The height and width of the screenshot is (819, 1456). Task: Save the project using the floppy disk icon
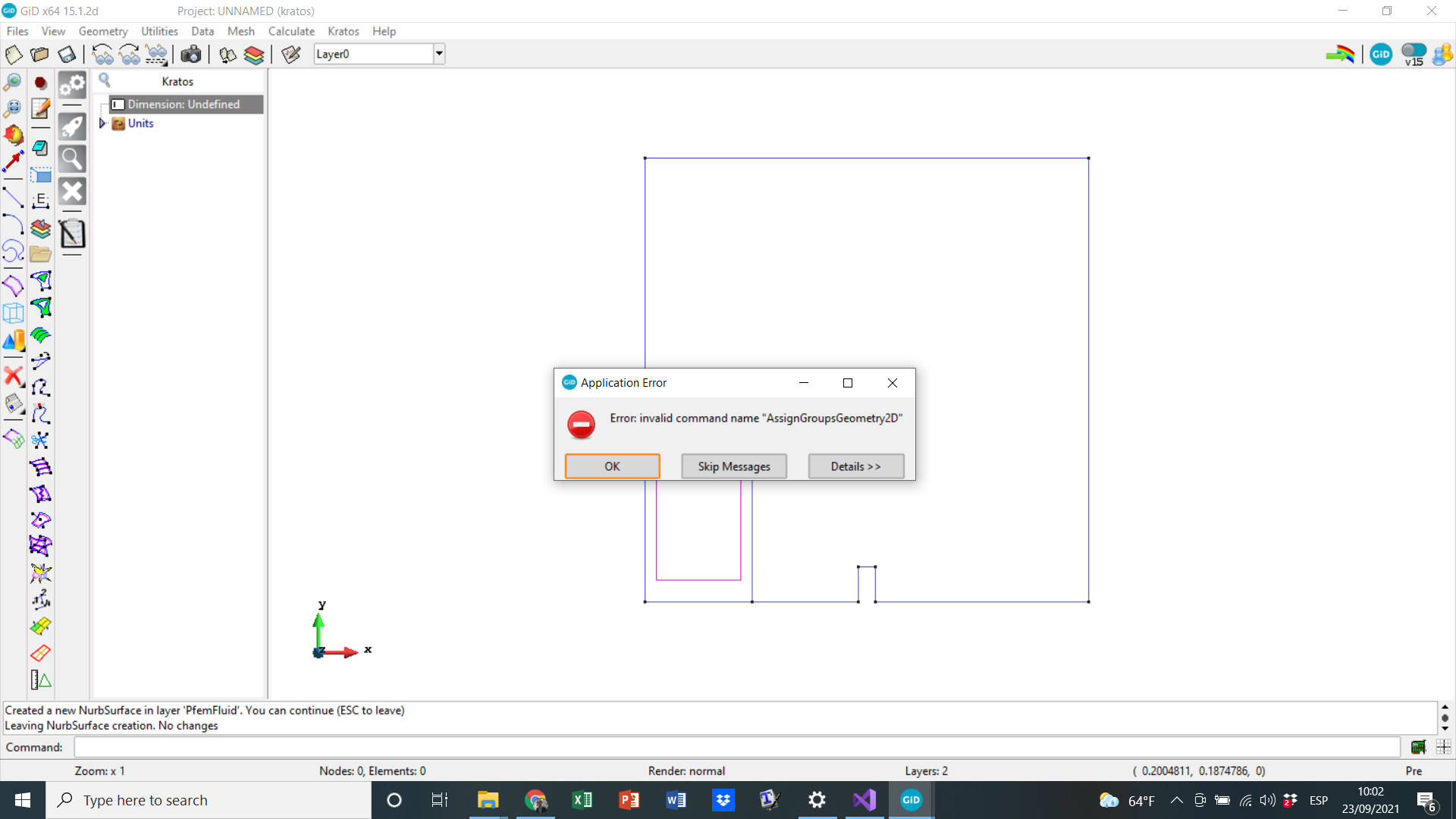pyautogui.click(x=67, y=54)
